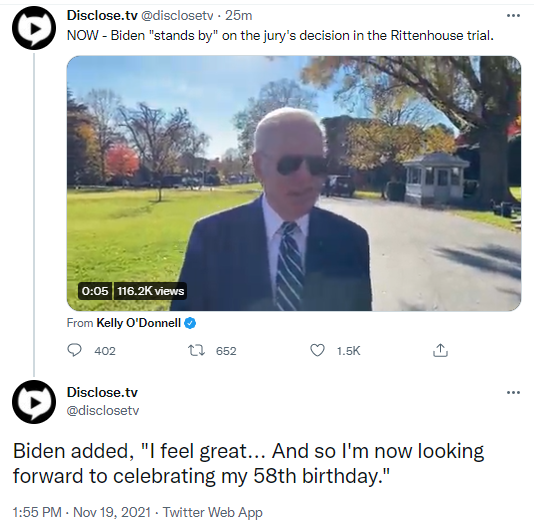The image size is (534, 530).
Task: Click the @disclosetv handle on second tweet
Action: [103, 410]
